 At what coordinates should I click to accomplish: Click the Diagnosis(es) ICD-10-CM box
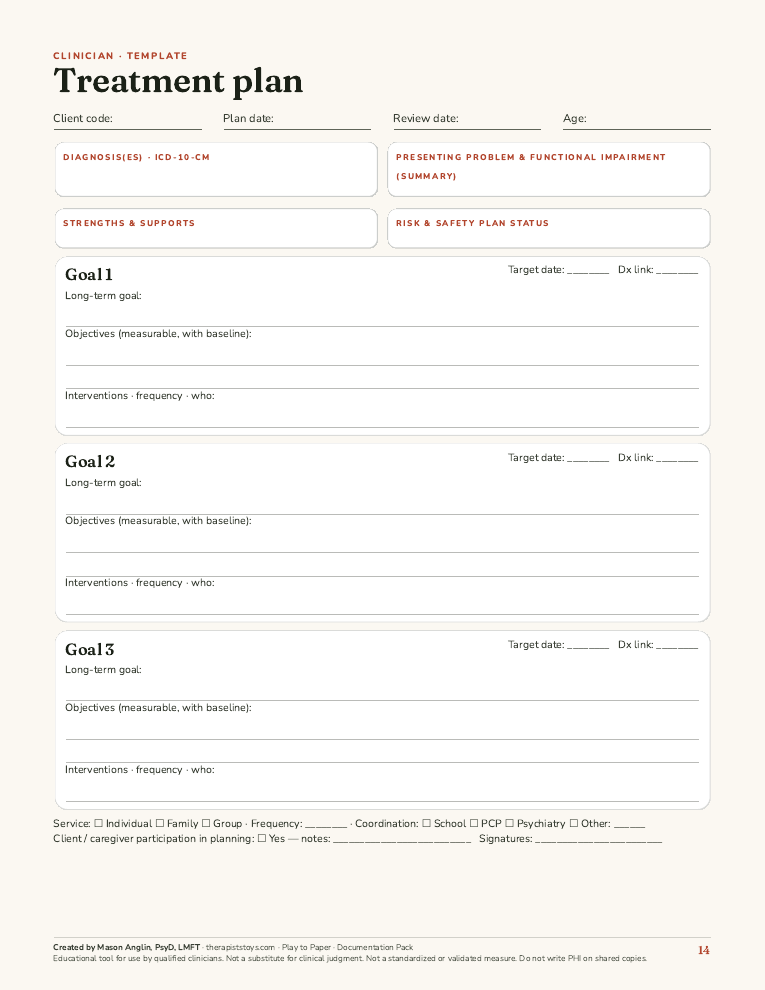216,169
